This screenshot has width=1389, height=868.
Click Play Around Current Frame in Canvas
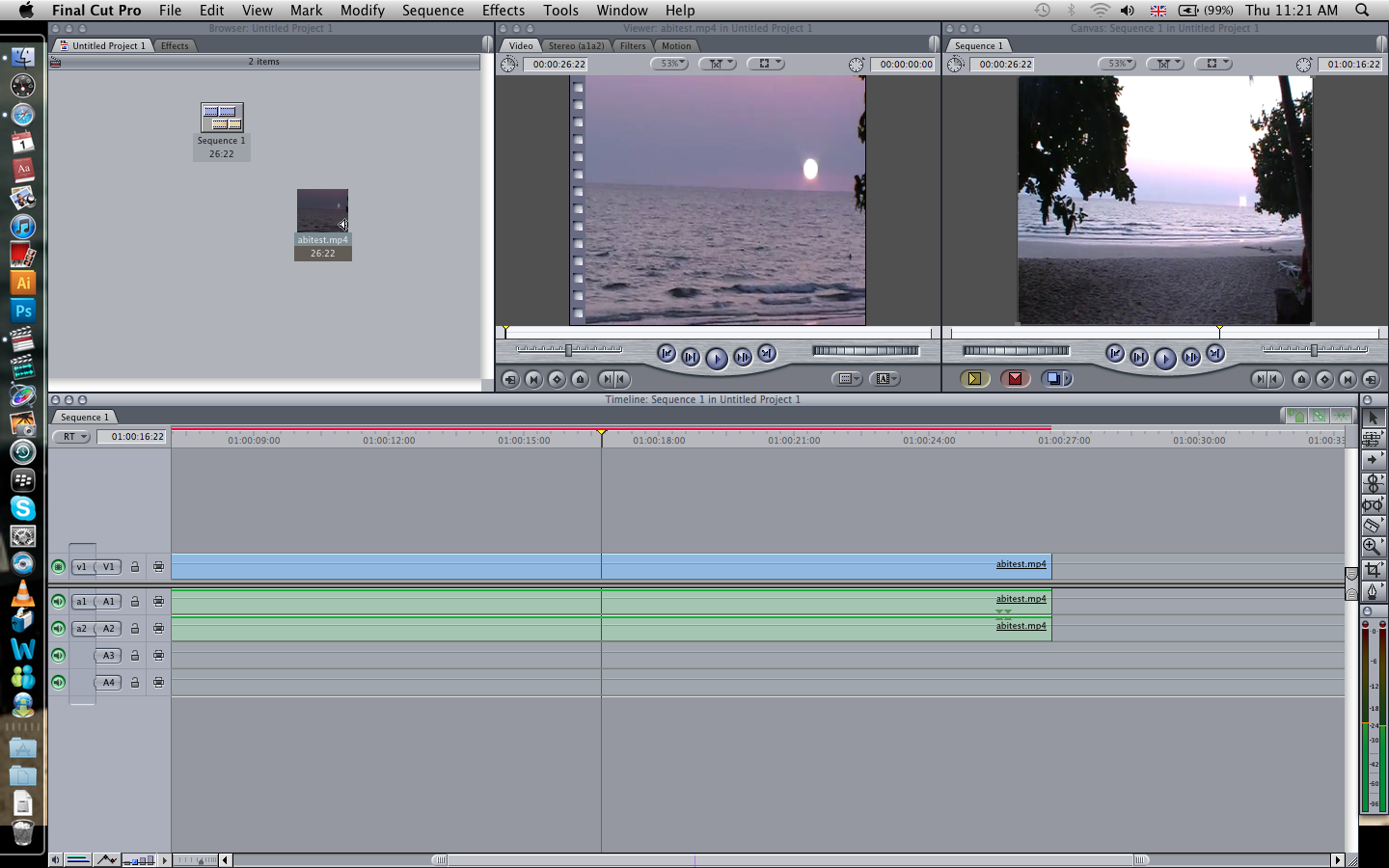click(x=1190, y=357)
